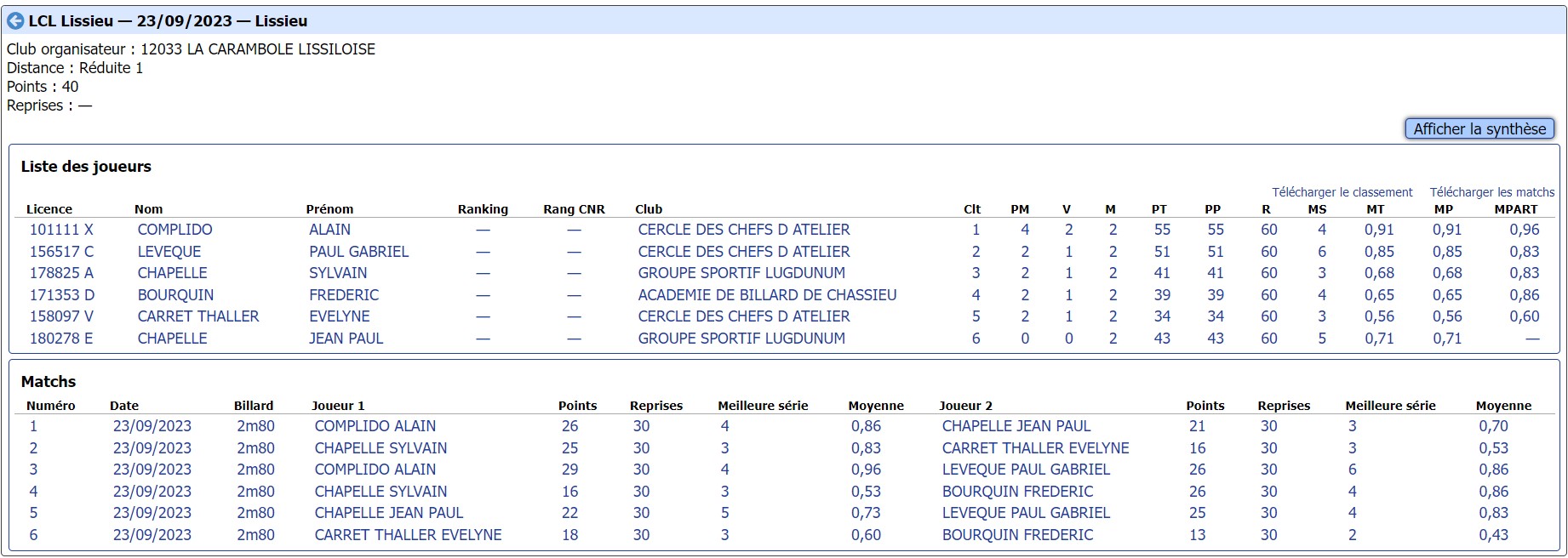
Task: Select licence 180278 E
Action: [61, 339]
